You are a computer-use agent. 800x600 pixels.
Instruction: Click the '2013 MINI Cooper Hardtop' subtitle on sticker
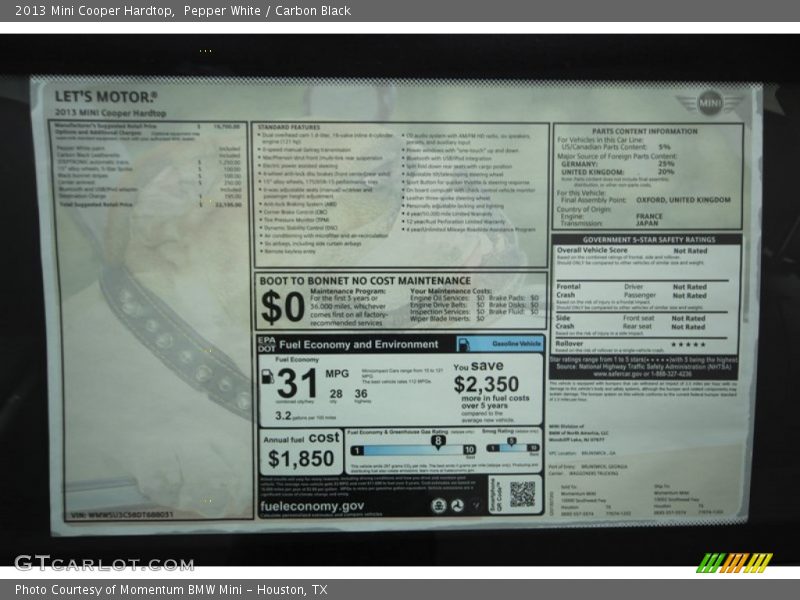coord(110,113)
